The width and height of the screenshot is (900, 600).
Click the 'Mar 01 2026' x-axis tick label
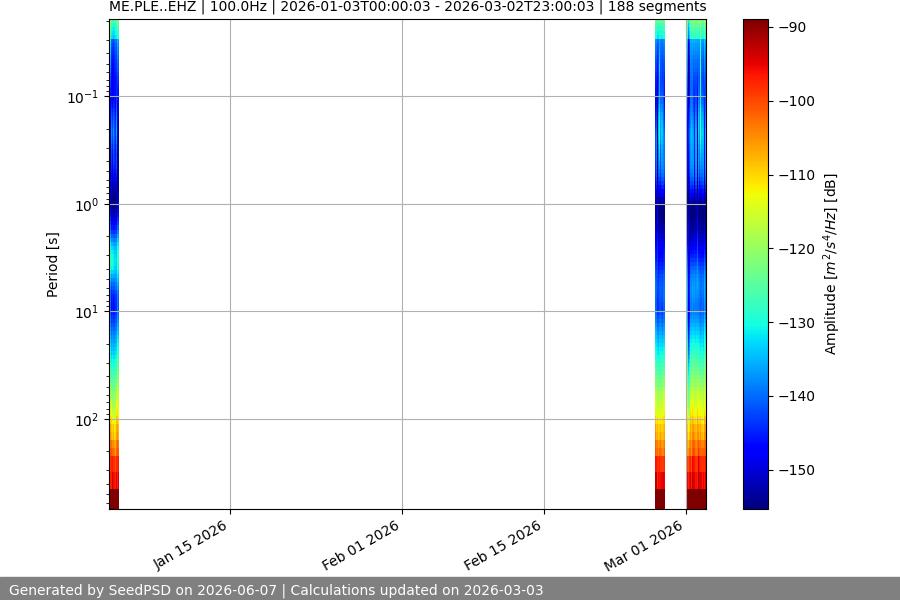tap(644, 545)
